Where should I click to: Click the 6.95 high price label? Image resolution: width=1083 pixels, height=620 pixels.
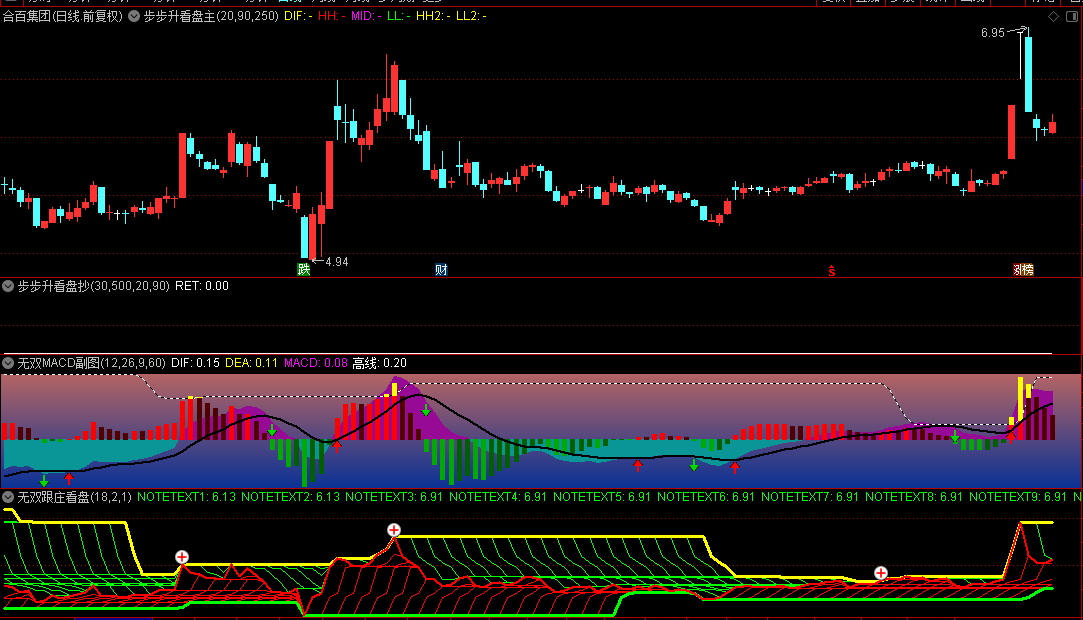(992, 33)
